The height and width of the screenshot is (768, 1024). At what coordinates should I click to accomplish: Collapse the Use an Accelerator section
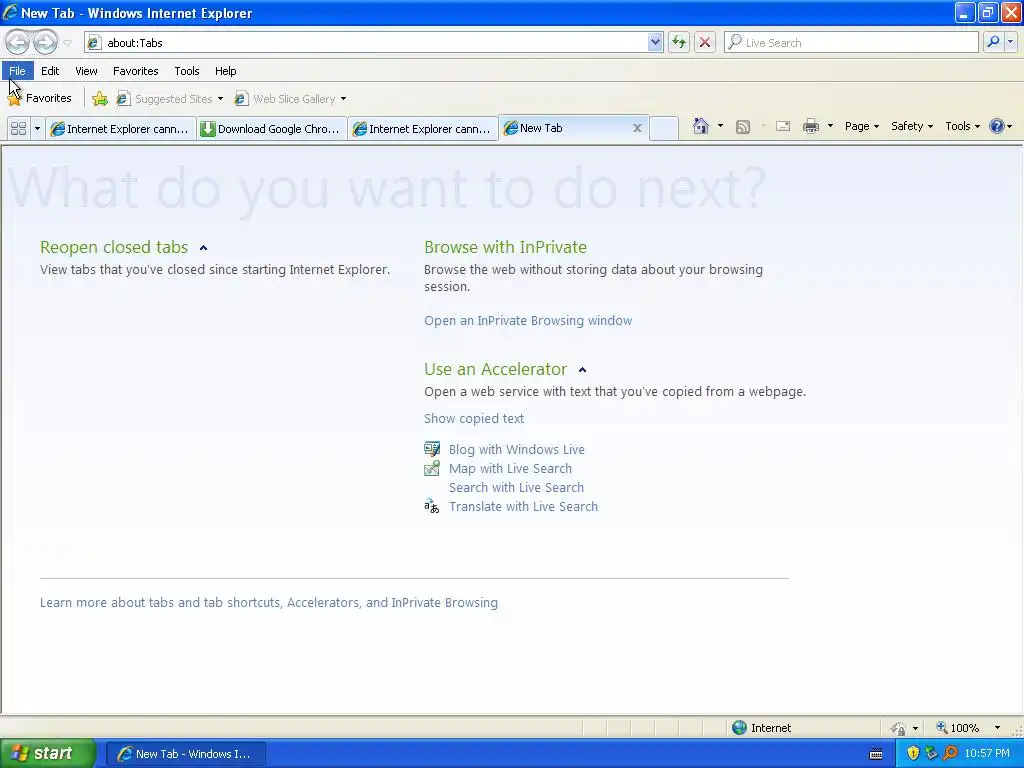coord(583,370)
